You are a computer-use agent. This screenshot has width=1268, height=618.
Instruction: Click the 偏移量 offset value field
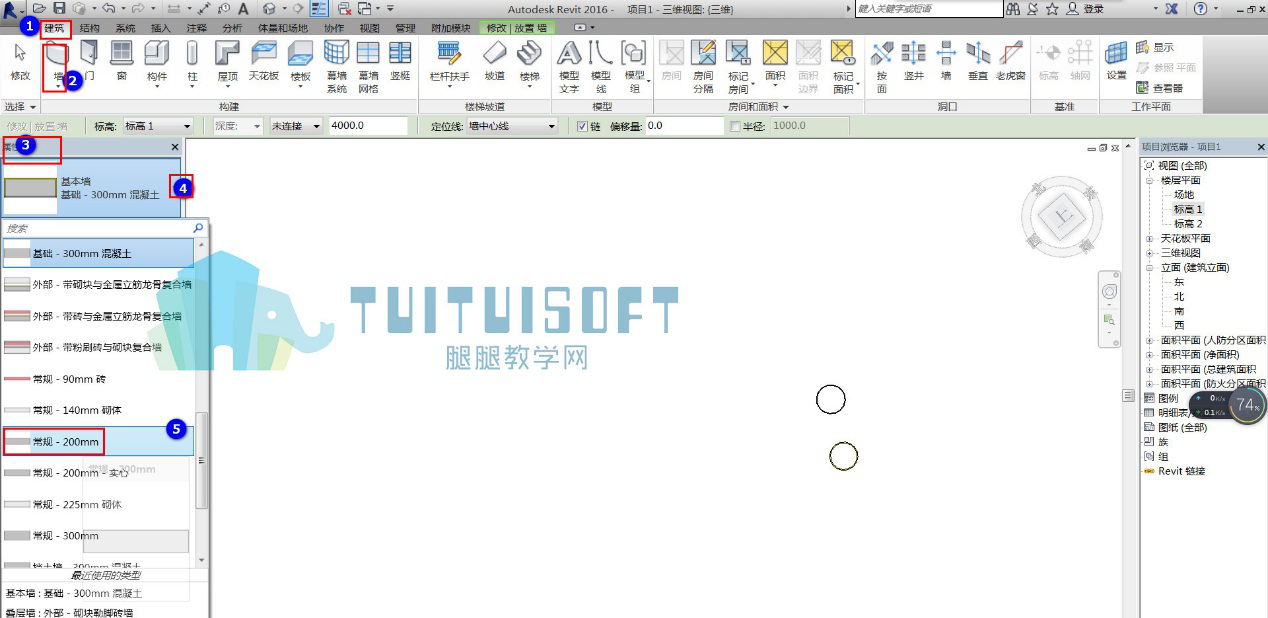pos(684,126)
